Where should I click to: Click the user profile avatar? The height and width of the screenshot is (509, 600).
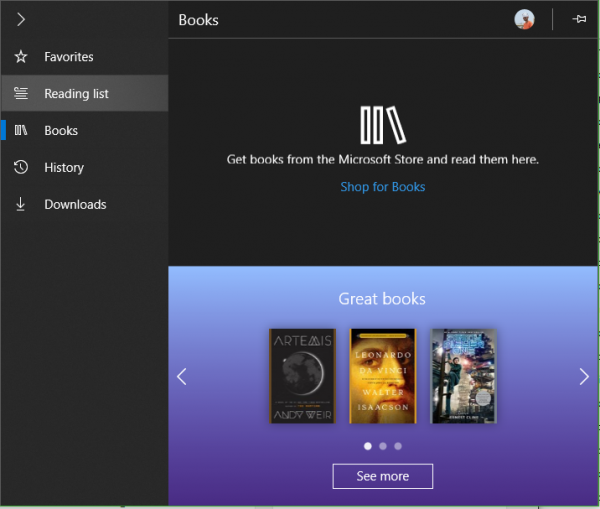pyautogui.click(x=524, y=19)
